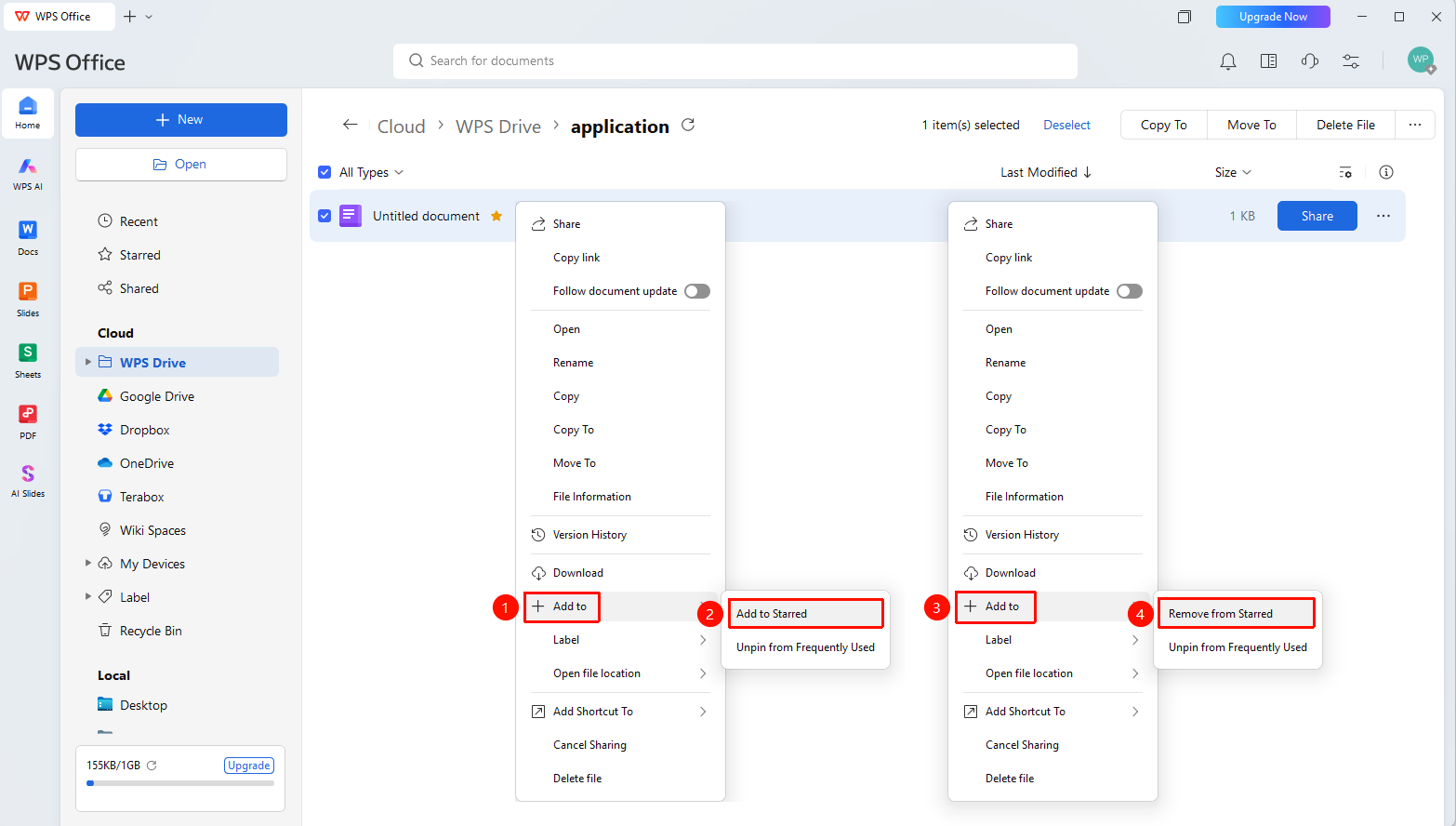Expand the My Devices tree node
The image size is (1456, 826).
[88, 563]
